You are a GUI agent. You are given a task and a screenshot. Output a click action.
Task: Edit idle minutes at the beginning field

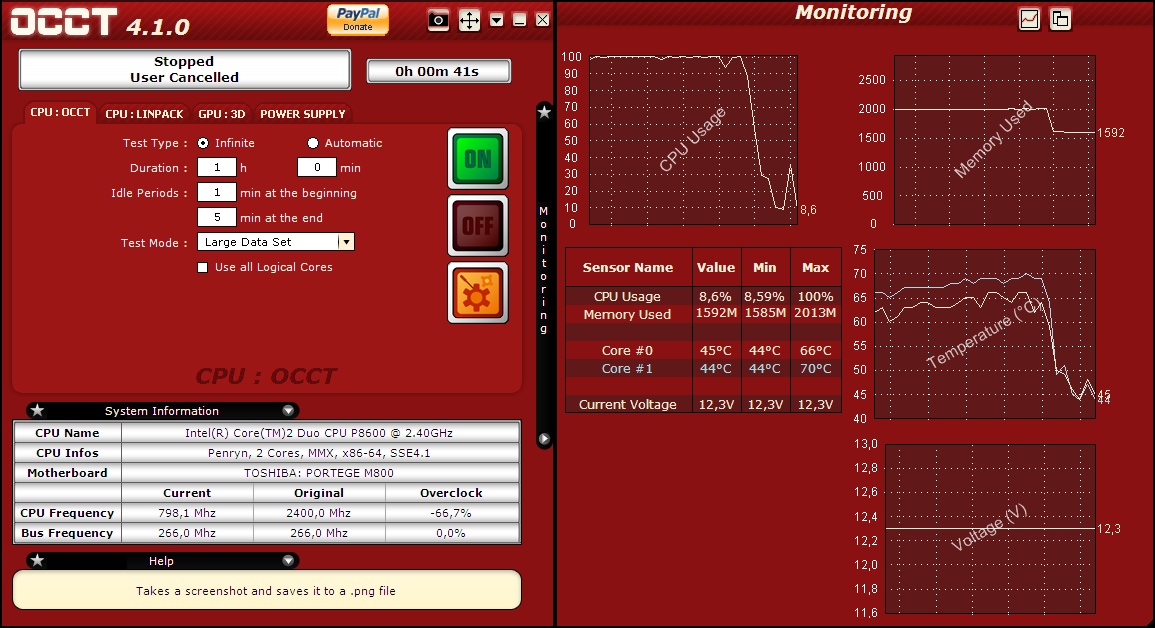(217, 193)
